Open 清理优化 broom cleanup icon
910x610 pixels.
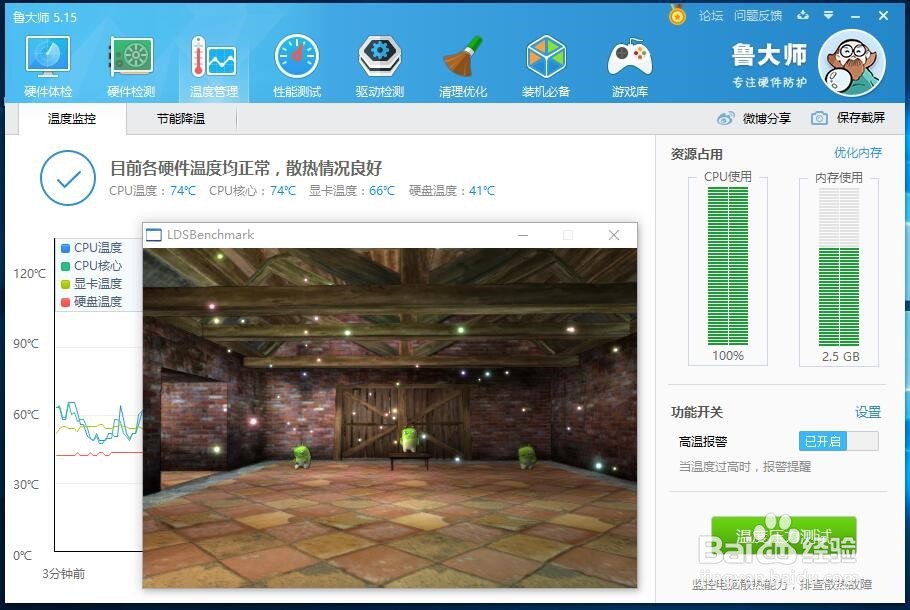click(463, 65)
